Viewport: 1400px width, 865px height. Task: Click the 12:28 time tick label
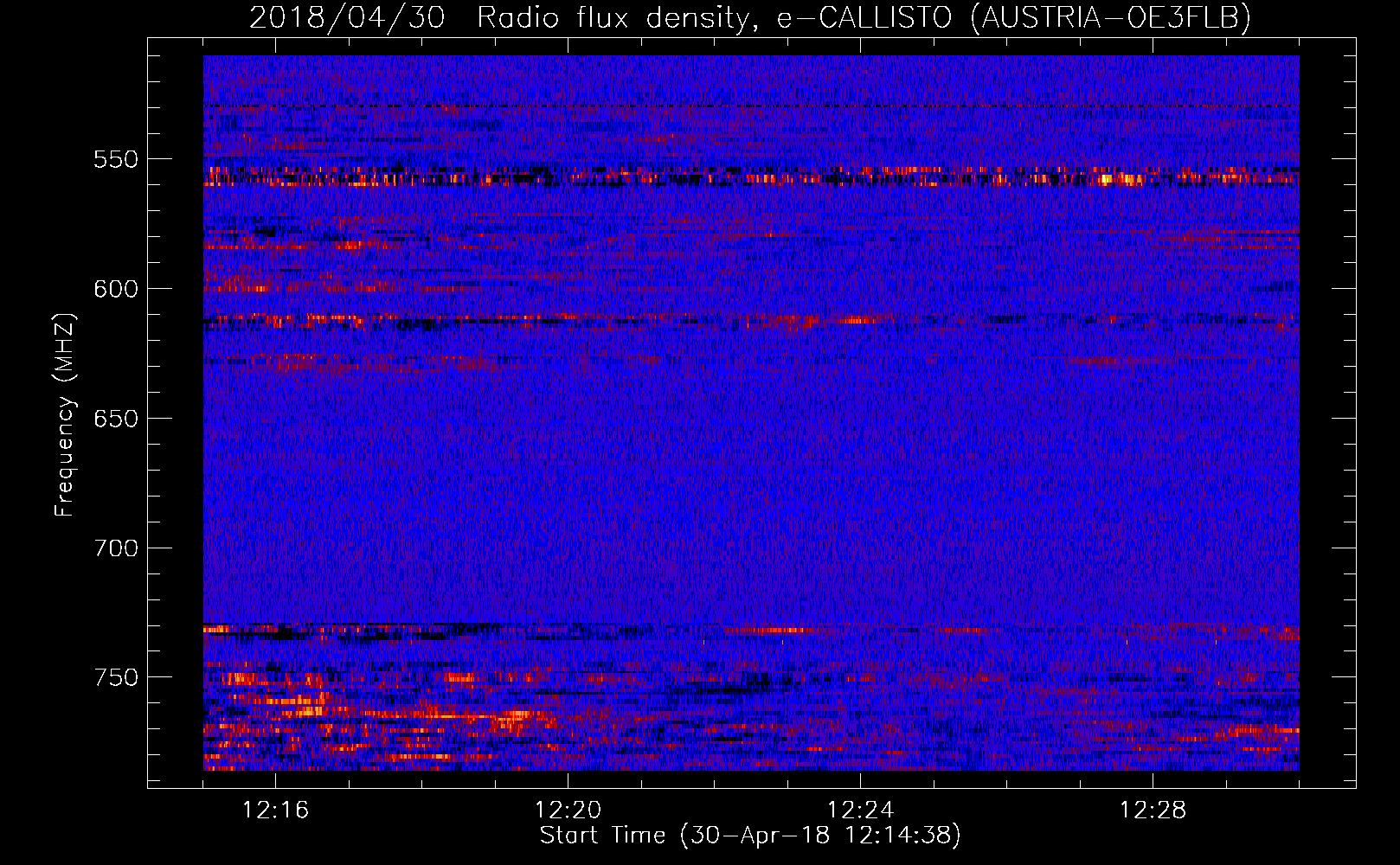coord(1153,811)
